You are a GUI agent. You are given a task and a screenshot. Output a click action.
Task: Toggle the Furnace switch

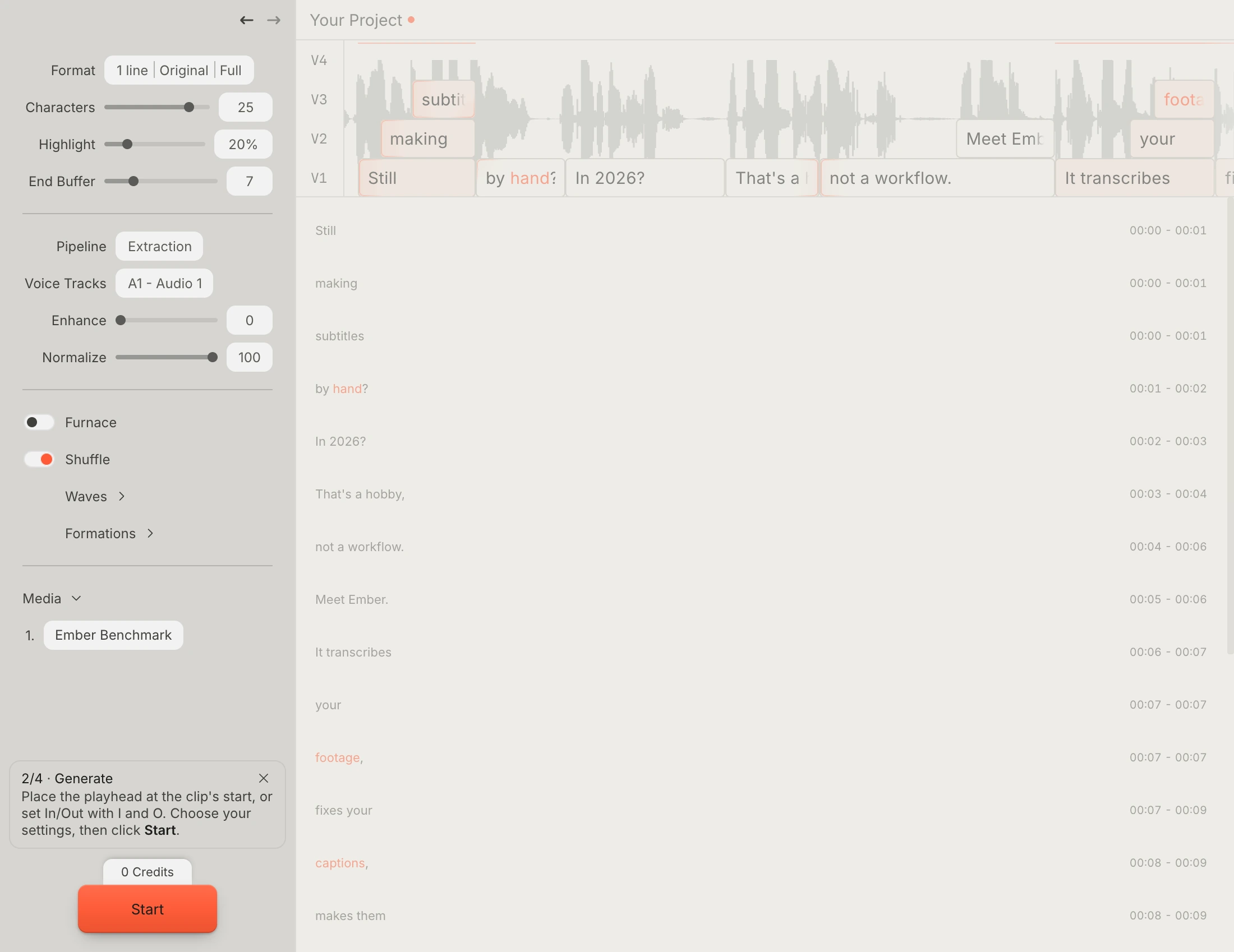tap(39, 422)
